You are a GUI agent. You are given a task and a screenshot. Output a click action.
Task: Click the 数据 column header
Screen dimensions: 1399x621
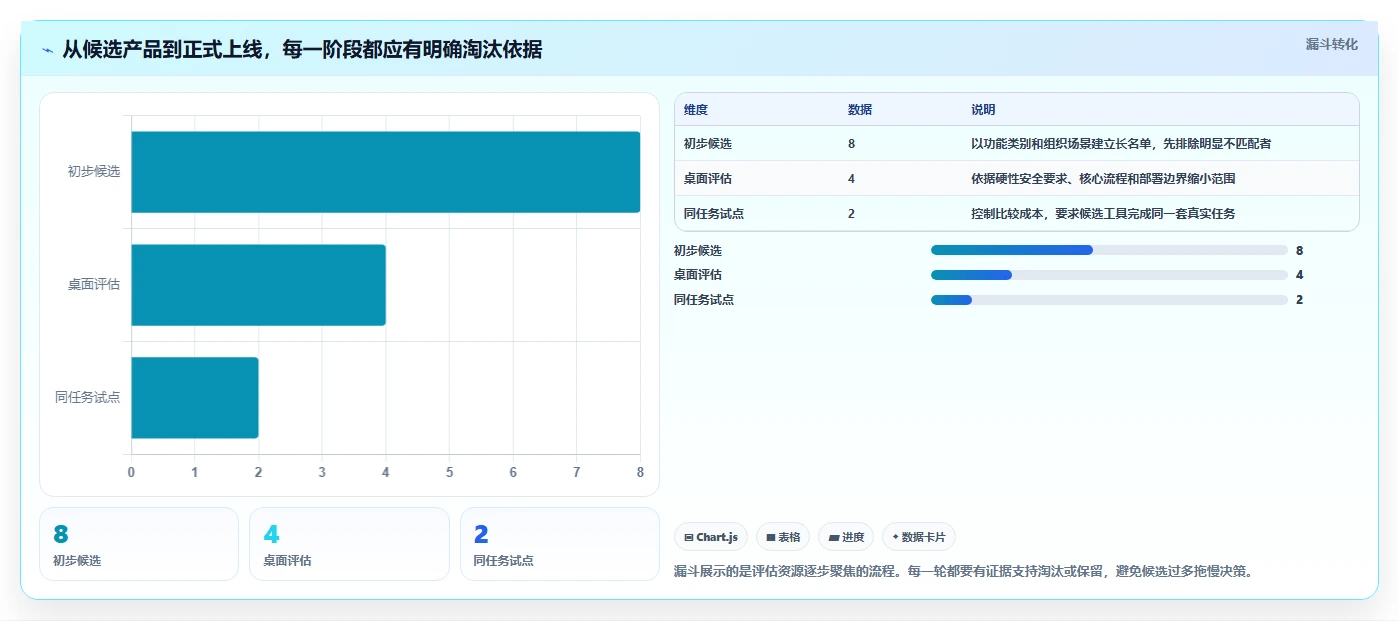tap(860, 110)
